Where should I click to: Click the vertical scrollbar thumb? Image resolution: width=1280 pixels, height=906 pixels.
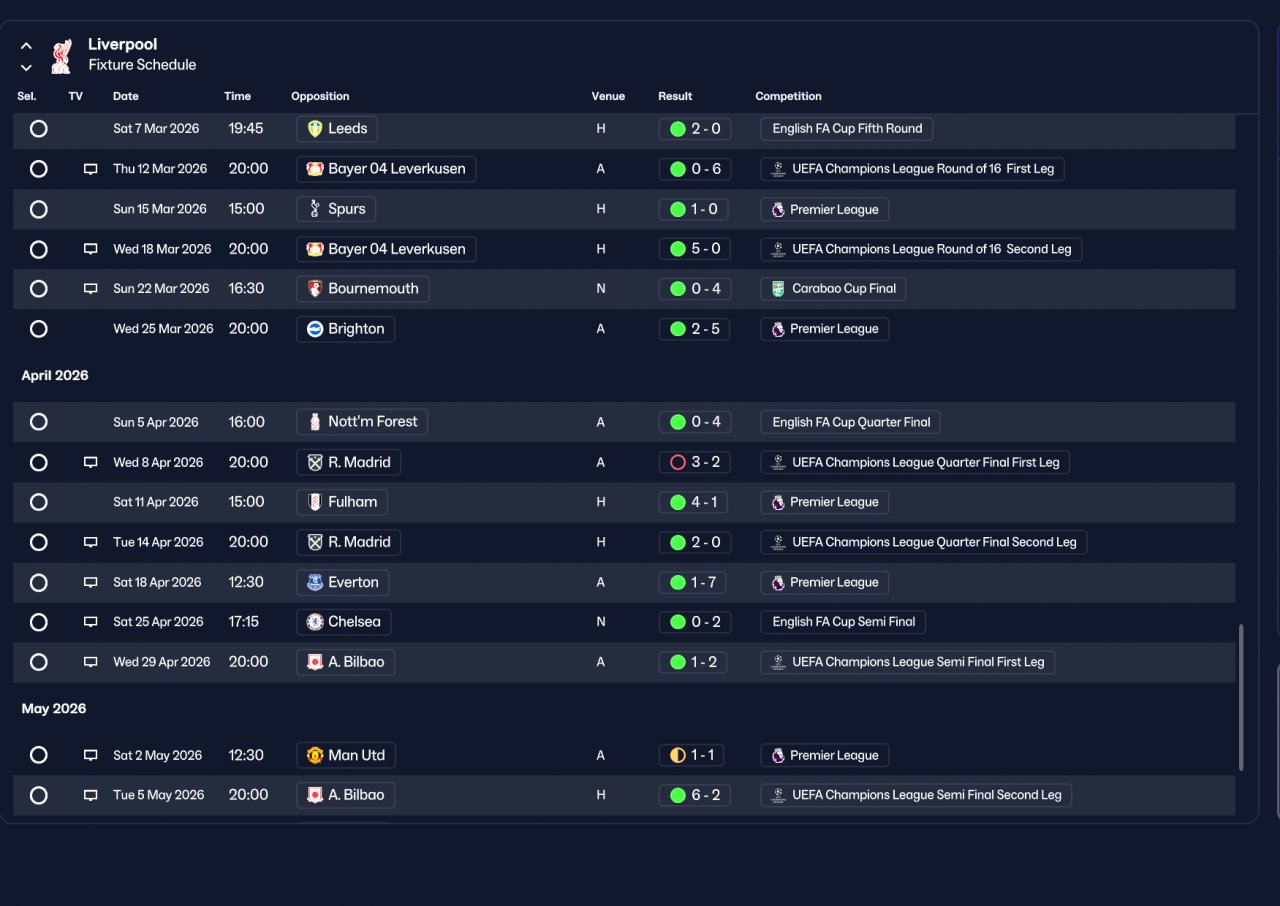point(1242,697)
